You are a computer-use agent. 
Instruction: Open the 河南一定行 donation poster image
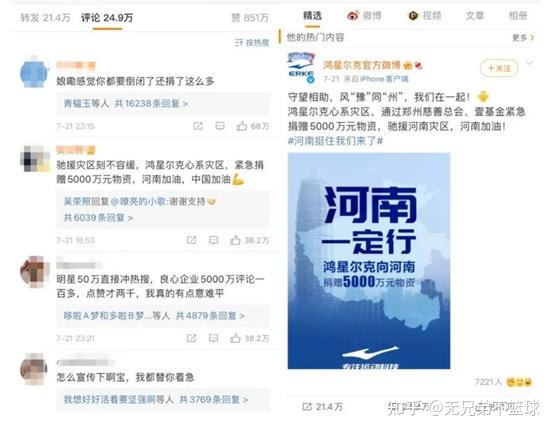tap(369, 261)
